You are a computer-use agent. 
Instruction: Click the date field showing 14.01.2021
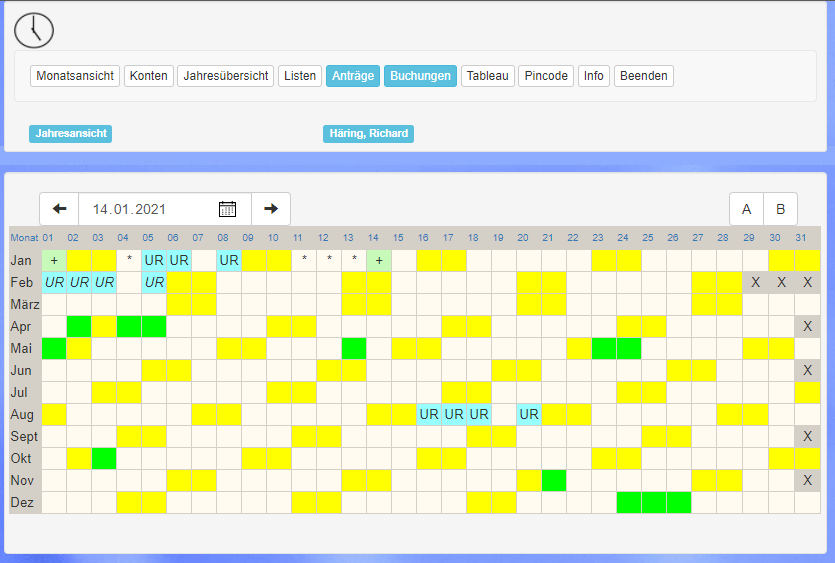(x=150, y=209)
